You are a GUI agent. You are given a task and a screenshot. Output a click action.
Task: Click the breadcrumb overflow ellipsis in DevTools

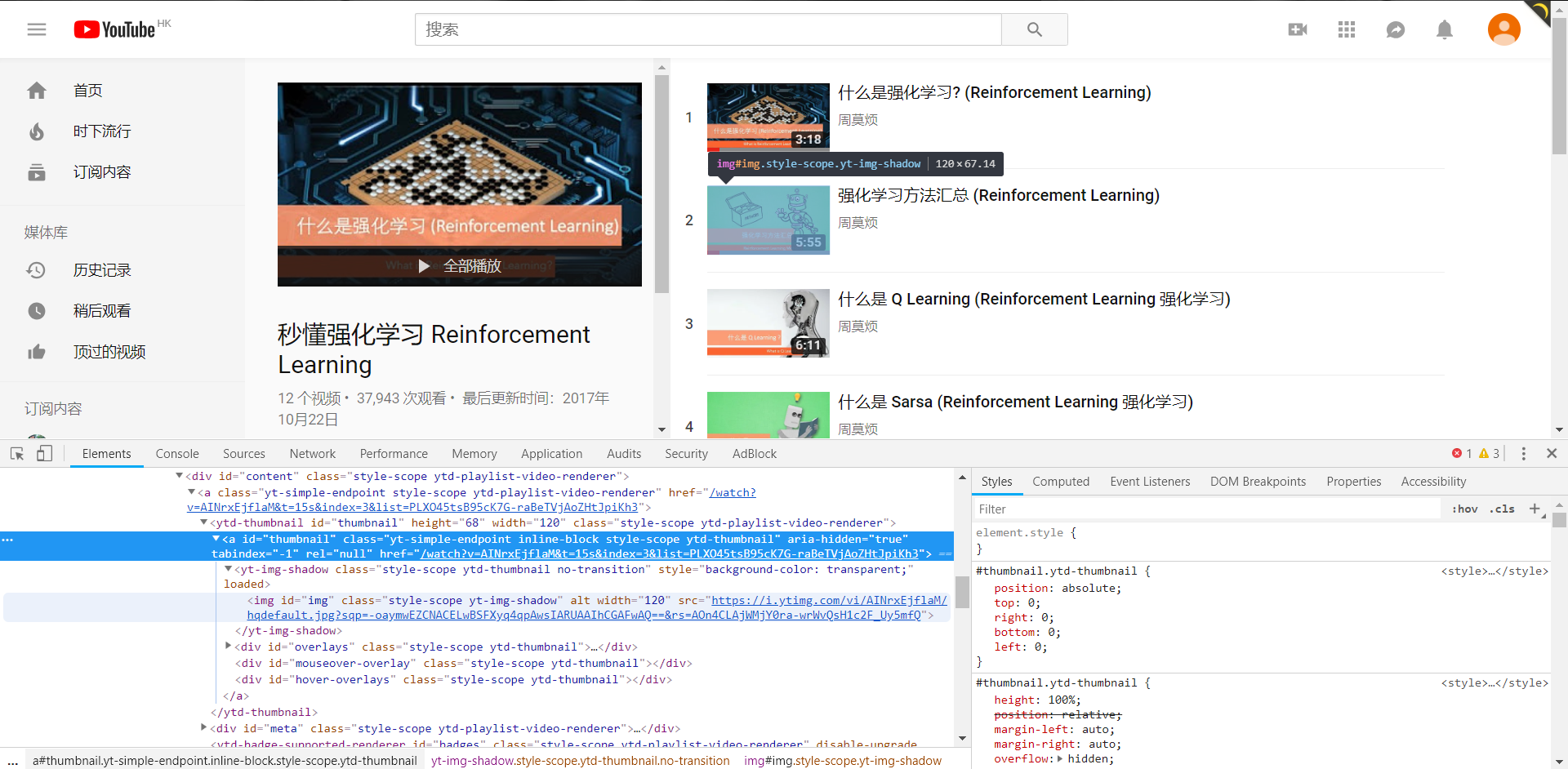pyautogui.click(x=12, y=761)
